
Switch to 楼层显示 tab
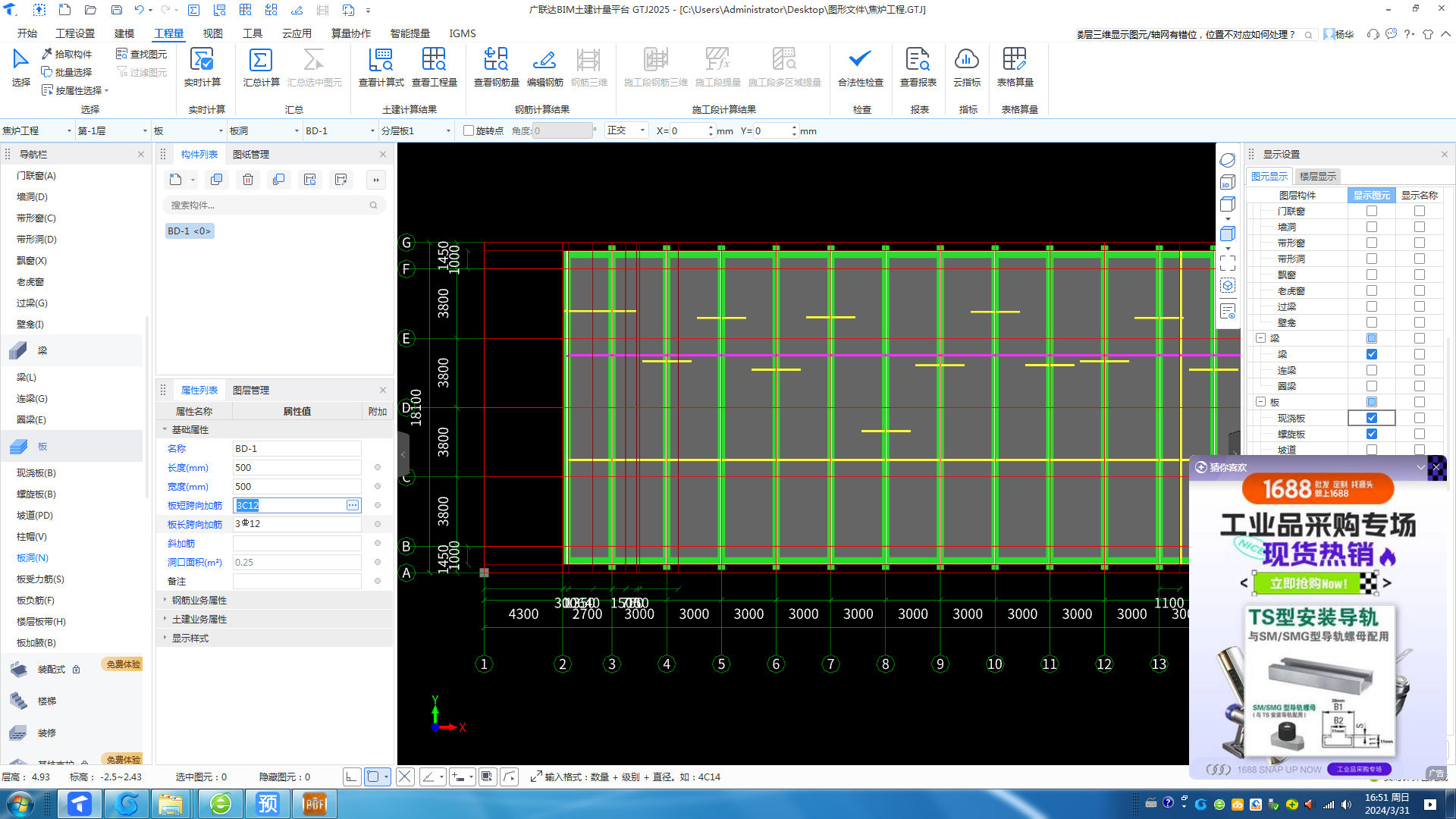[x=1318, y=176]
